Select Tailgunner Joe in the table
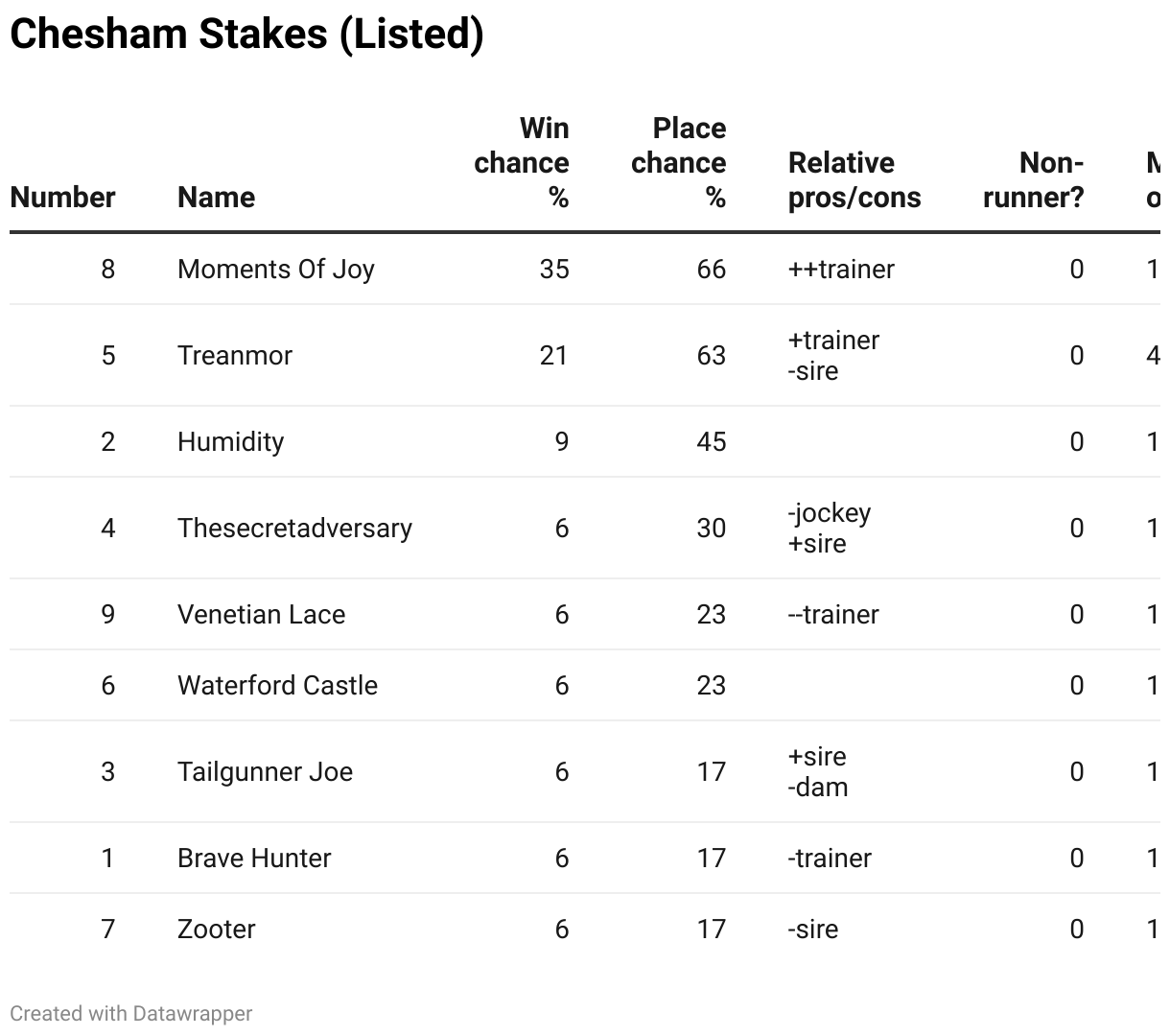The image size is (1170, 1036). (265, 772)
